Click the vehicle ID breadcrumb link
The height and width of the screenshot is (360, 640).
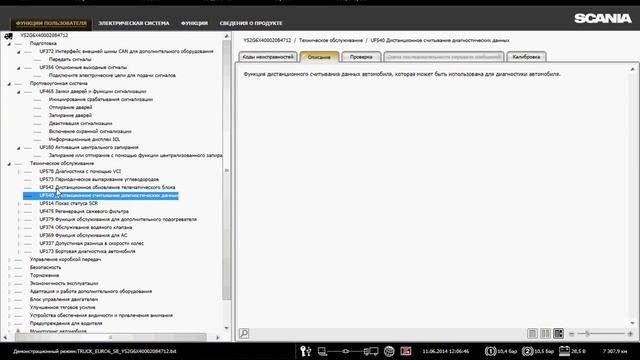click(x=267, y=40)
